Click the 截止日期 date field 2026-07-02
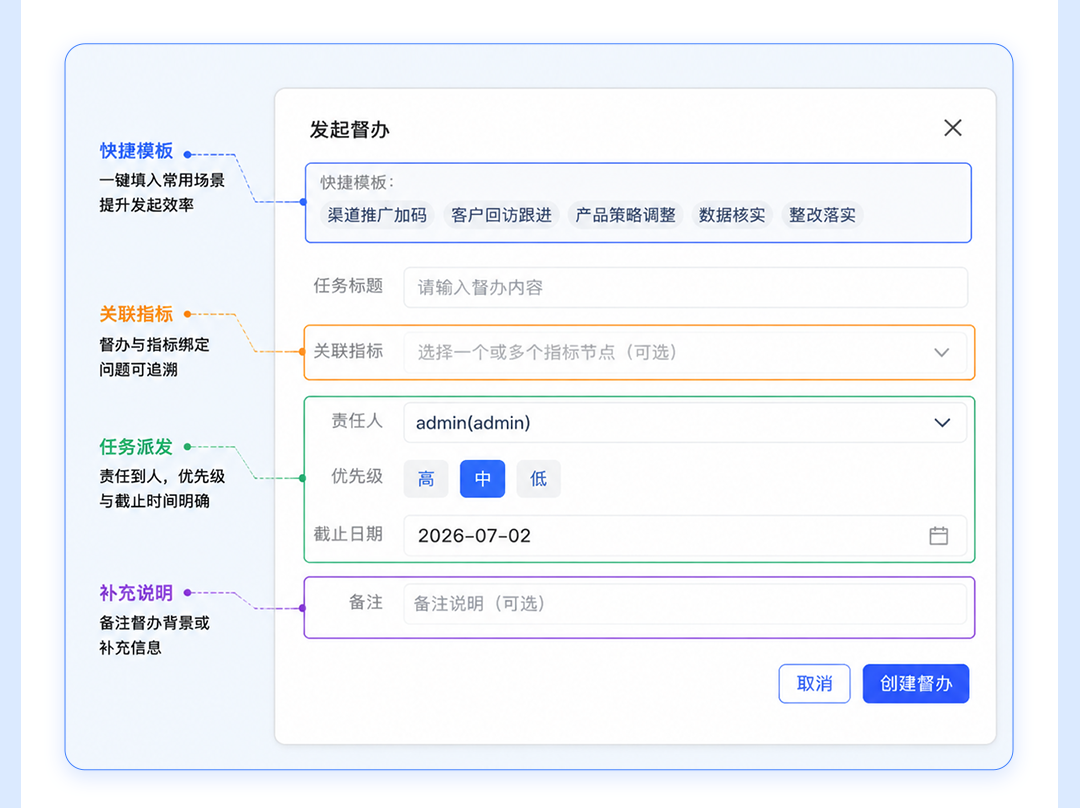The width and height of the screenshot is (1080, 808). (x=685, y=535)
